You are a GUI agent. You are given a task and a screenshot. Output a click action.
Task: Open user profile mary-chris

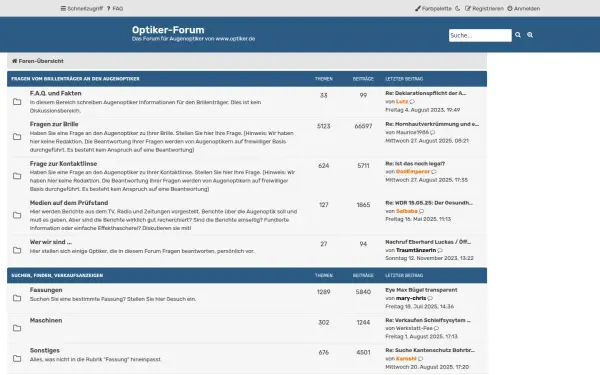tap(411, 298)
